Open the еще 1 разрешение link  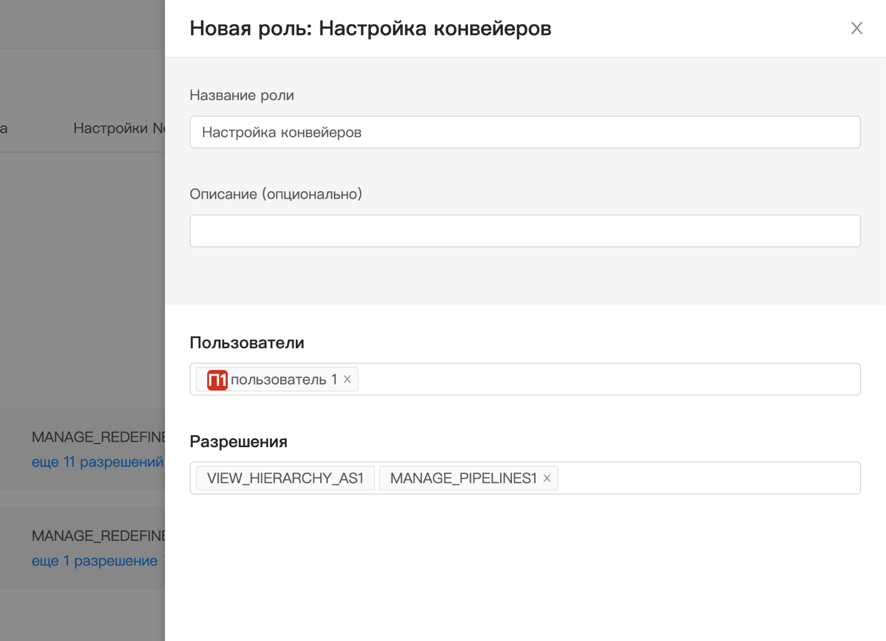[x=94, y=561]
